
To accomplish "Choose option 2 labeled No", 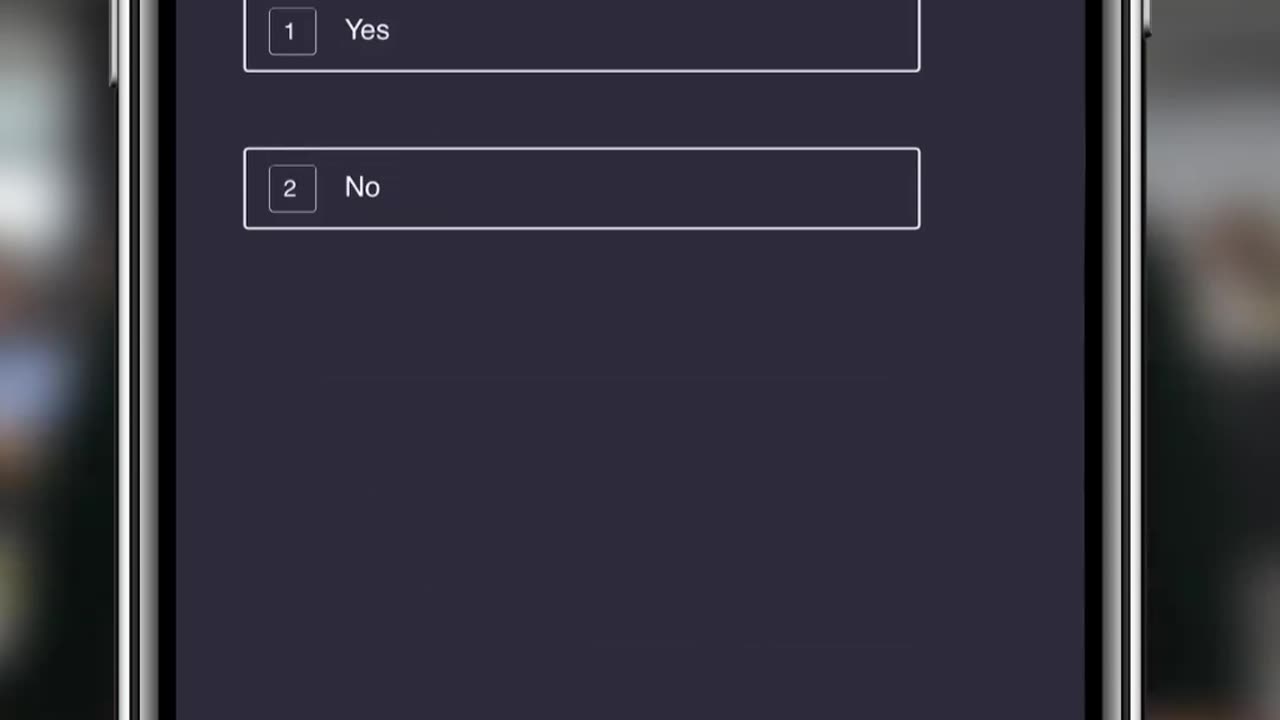I will point(581,188).
